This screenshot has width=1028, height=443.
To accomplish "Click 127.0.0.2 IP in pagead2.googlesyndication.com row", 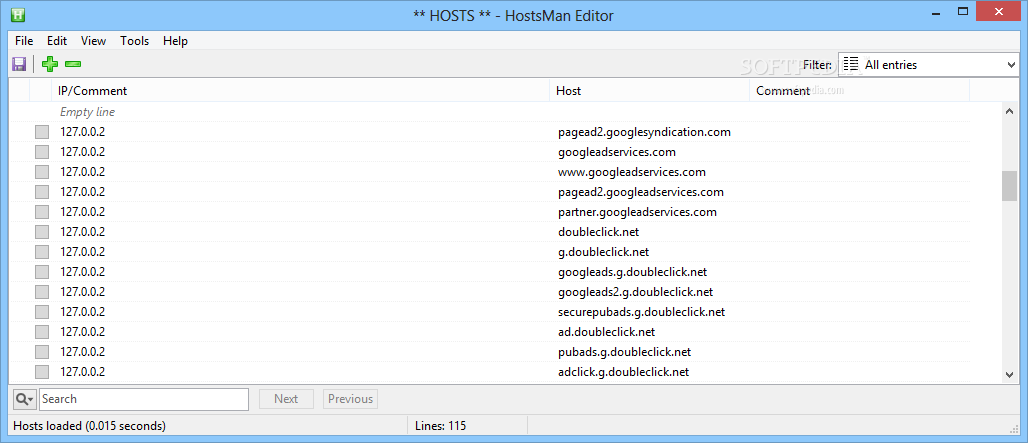I will click(x=83, y=132).
